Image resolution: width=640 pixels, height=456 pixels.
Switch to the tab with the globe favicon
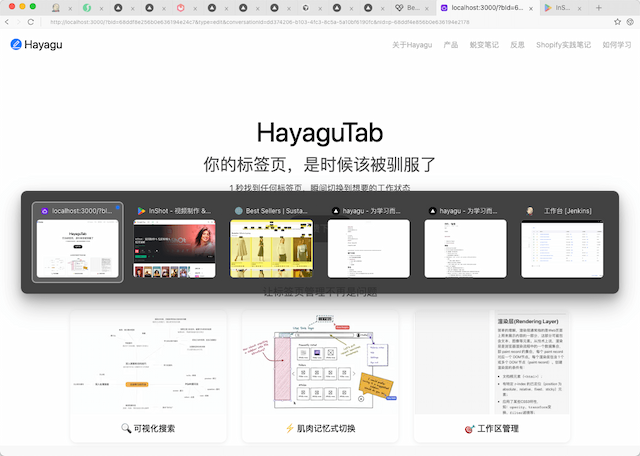[x=306, y=7]
